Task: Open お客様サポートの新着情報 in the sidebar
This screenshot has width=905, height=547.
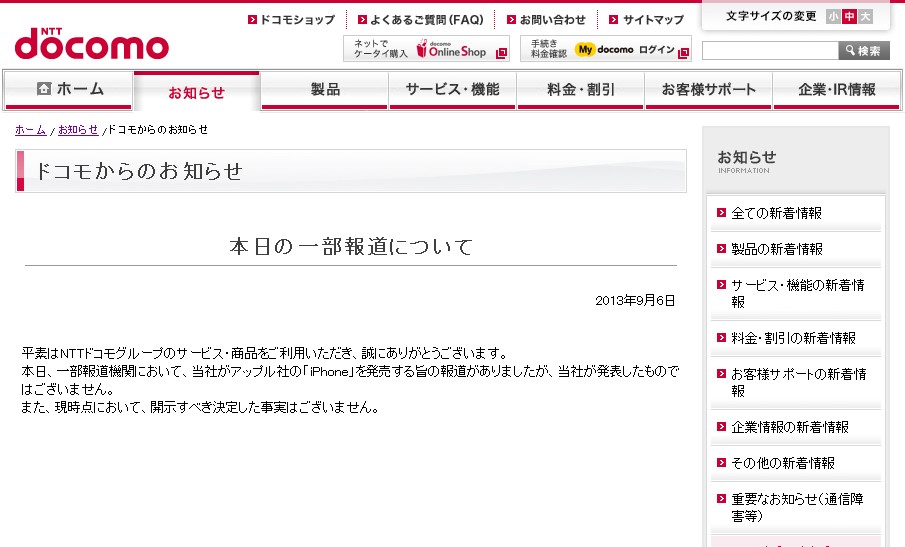Action: [x=799, y=382]
